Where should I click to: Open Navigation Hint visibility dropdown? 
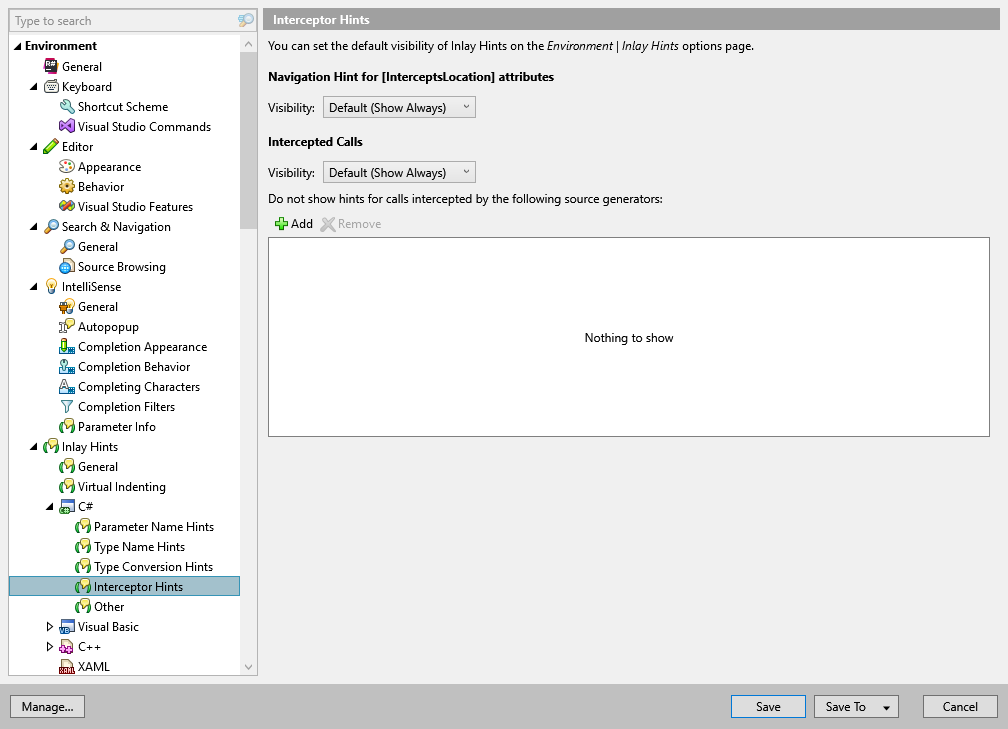coord(399,107)
